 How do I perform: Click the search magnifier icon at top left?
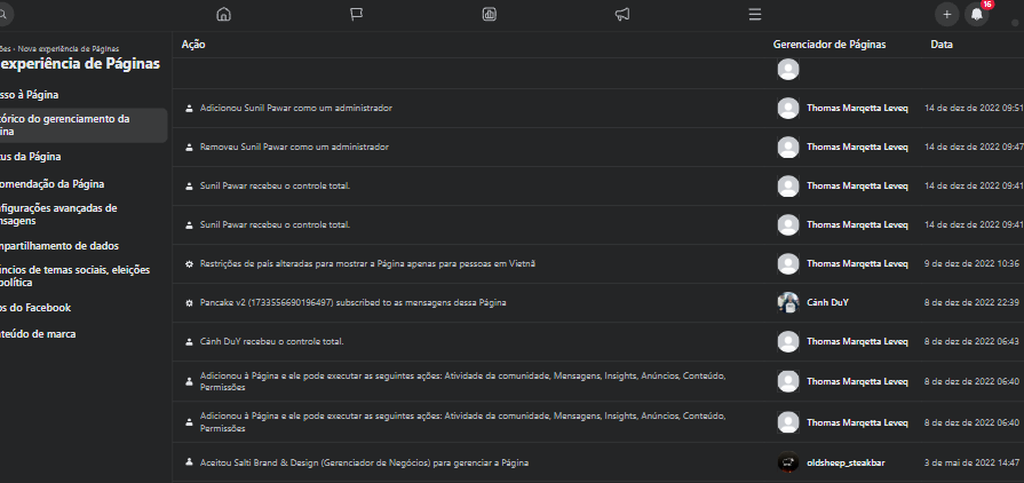(x=3, y=14)
